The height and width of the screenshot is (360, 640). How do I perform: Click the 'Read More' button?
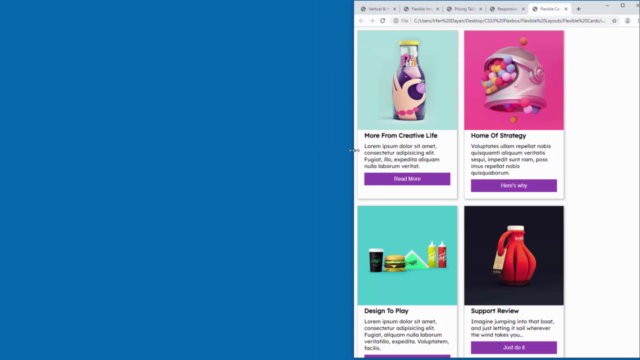(x=407, y=179)
